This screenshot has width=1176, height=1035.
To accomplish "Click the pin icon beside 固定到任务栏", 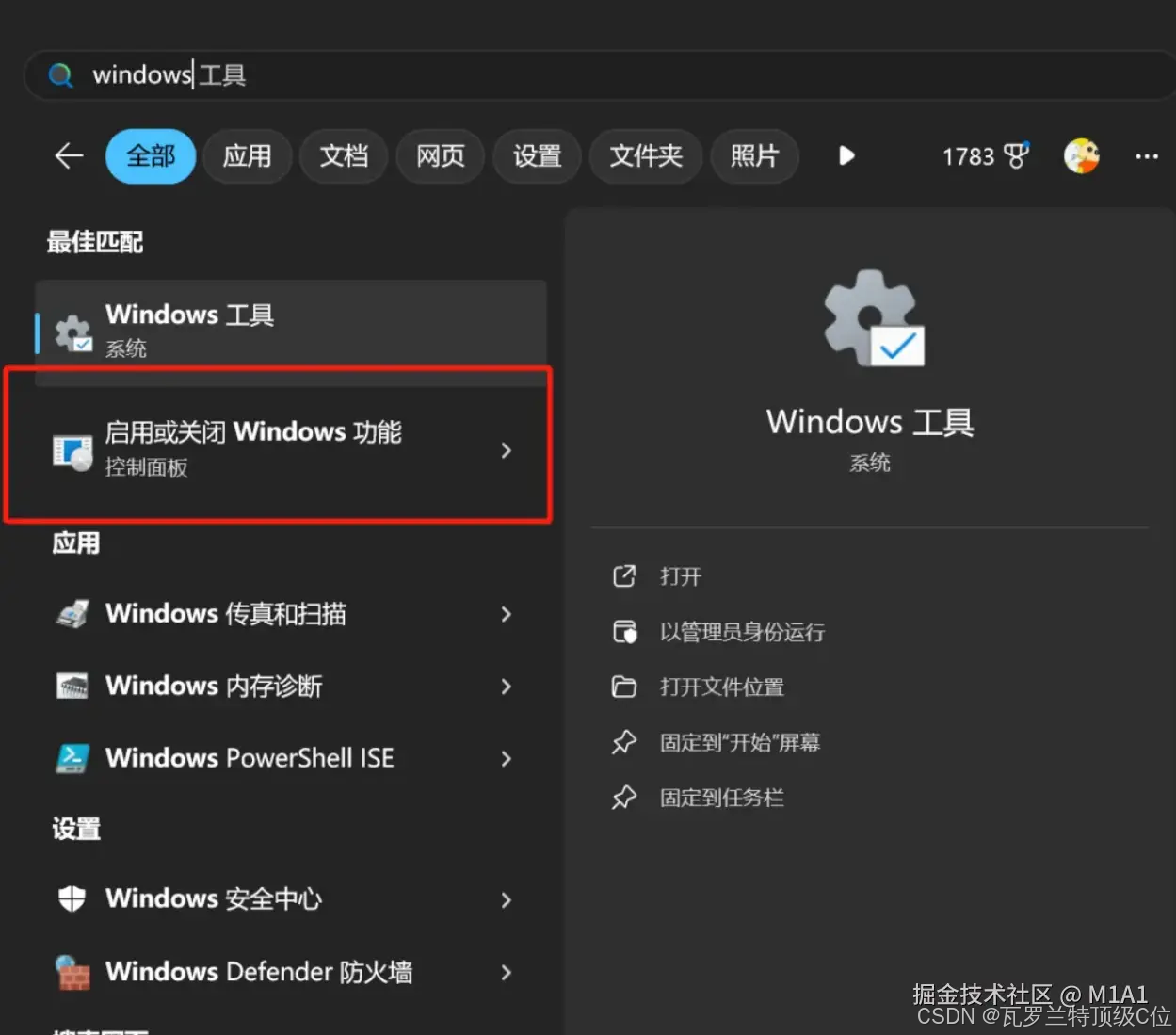I will pos(623,799).
